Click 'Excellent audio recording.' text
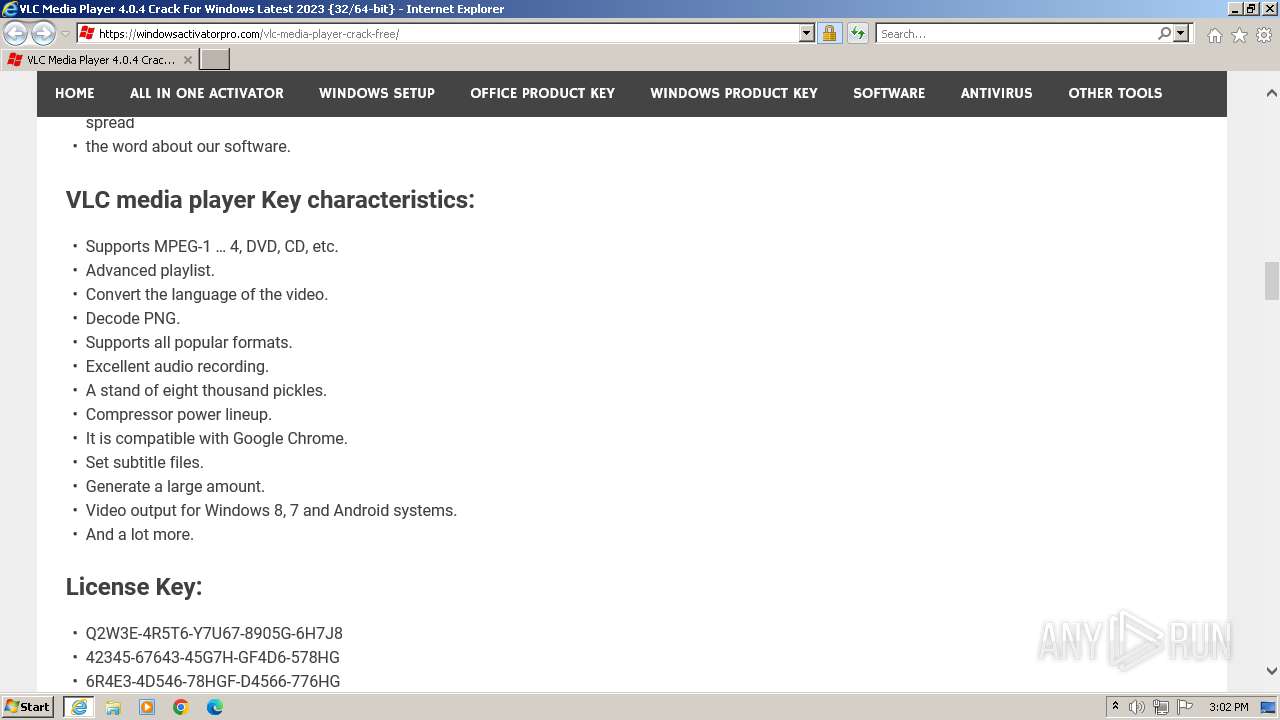This screenshot has width=1280, height=720. pos(177,367)
